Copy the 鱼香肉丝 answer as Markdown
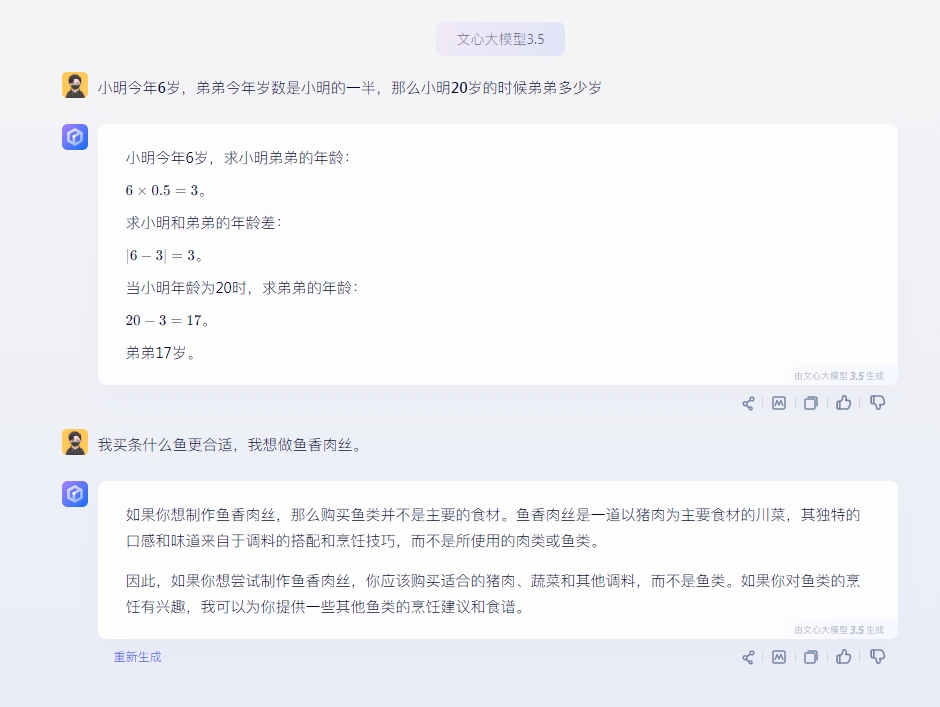Viewport: 940px width, 707px height. (779, 657)
